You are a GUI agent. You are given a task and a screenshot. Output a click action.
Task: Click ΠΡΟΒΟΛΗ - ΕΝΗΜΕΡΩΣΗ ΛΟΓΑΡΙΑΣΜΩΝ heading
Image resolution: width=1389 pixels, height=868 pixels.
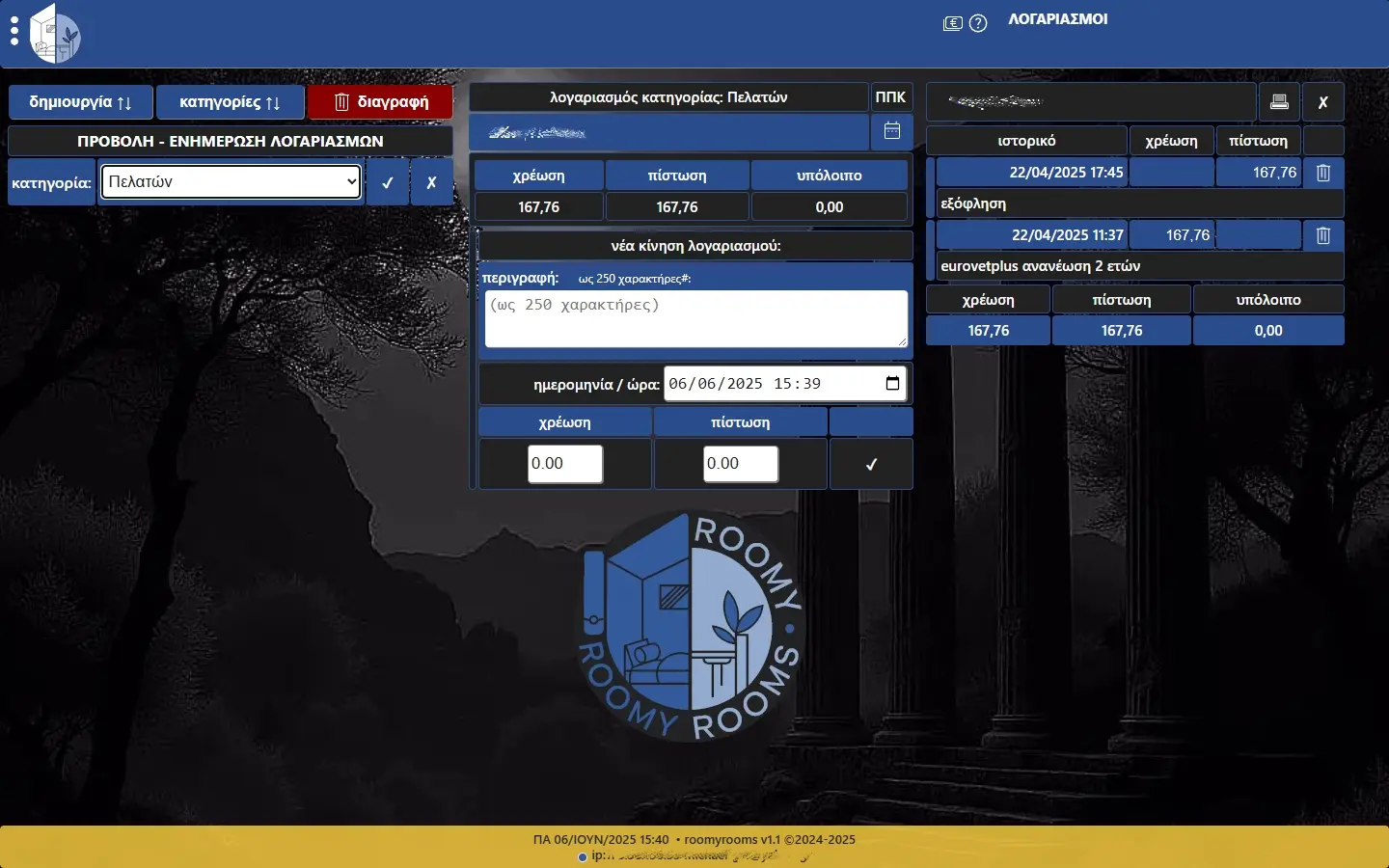[231, 141]
